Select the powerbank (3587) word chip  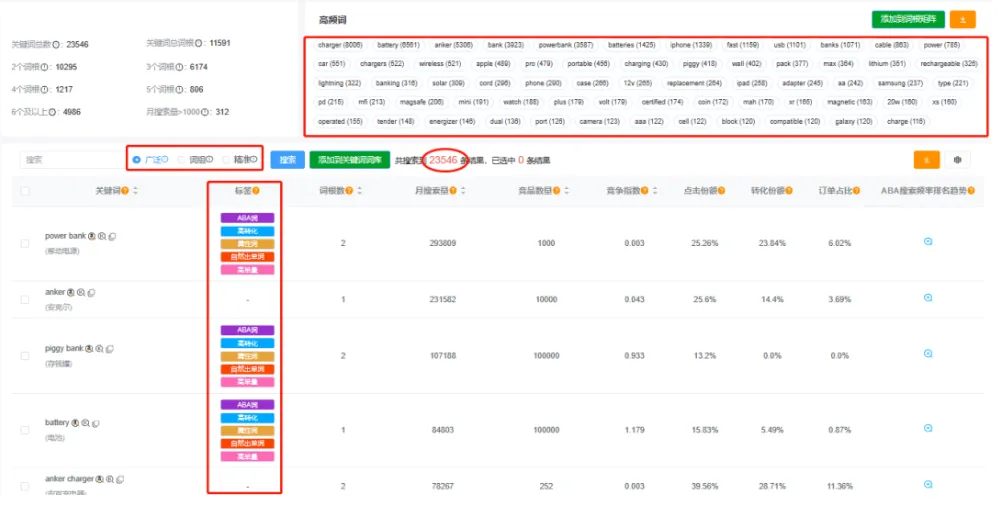[566, 45]
